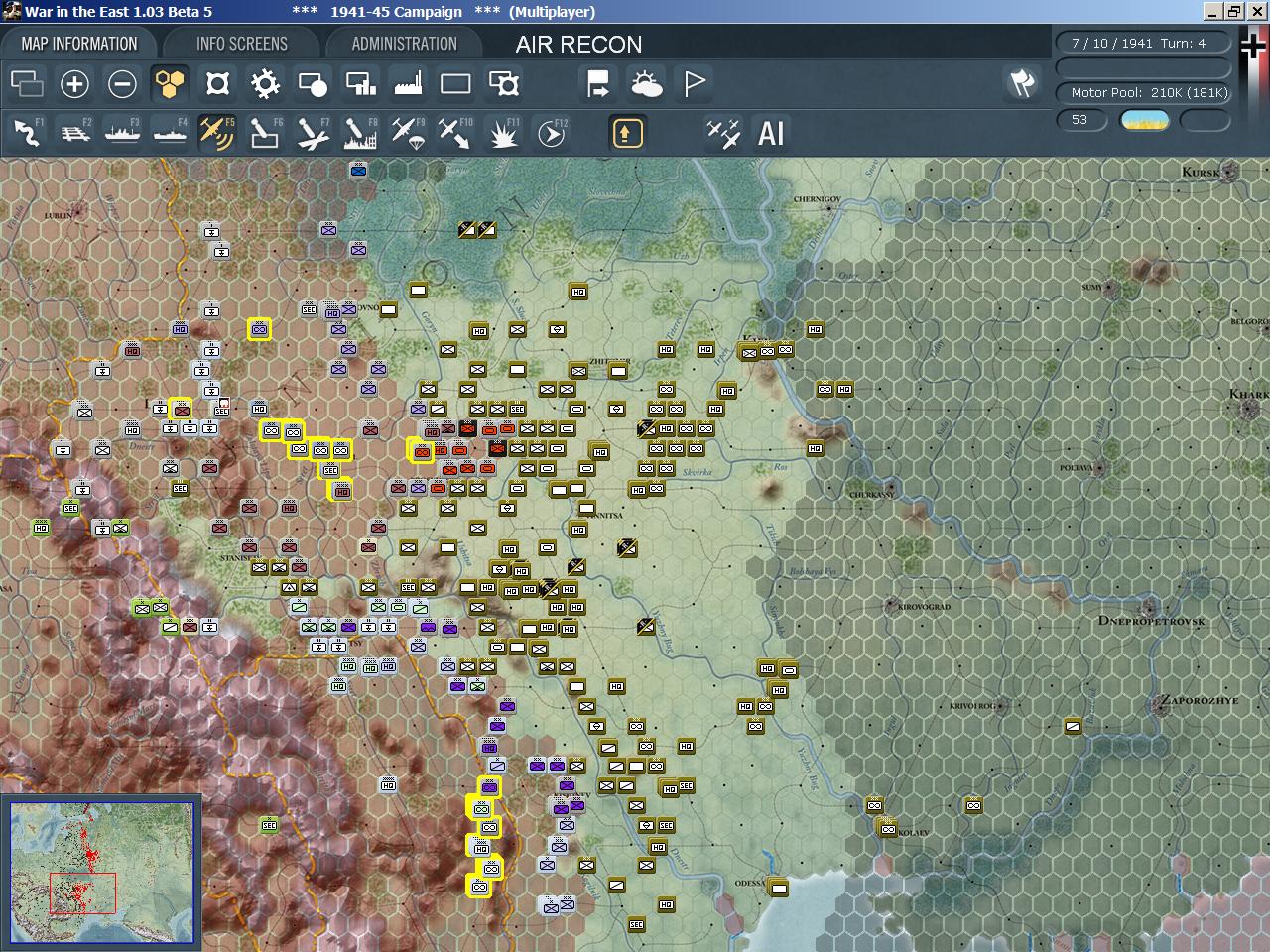Toggle the four-cornered square map overlay
The width and height of the screenshot is (1270, 952).
tap(217, 84)
